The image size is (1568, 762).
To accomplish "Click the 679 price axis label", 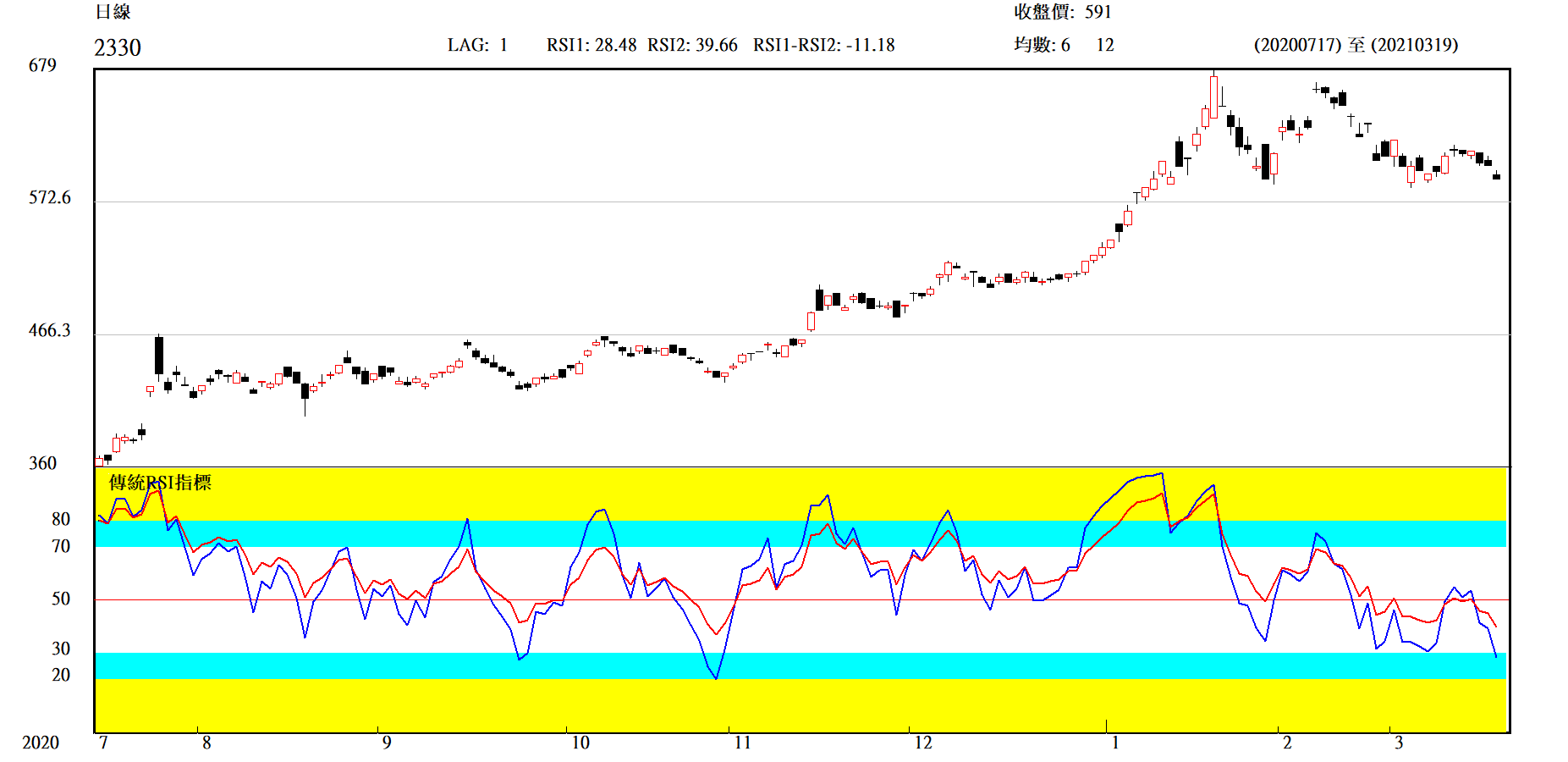I will click(42, 65).
